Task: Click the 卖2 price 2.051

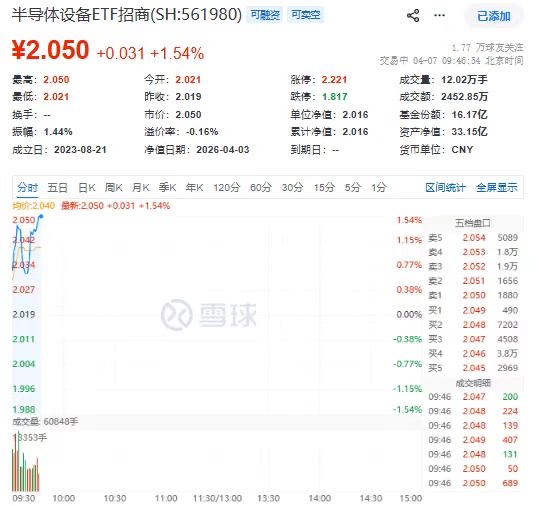Action: pyautogui.click(x=474, y=281)
